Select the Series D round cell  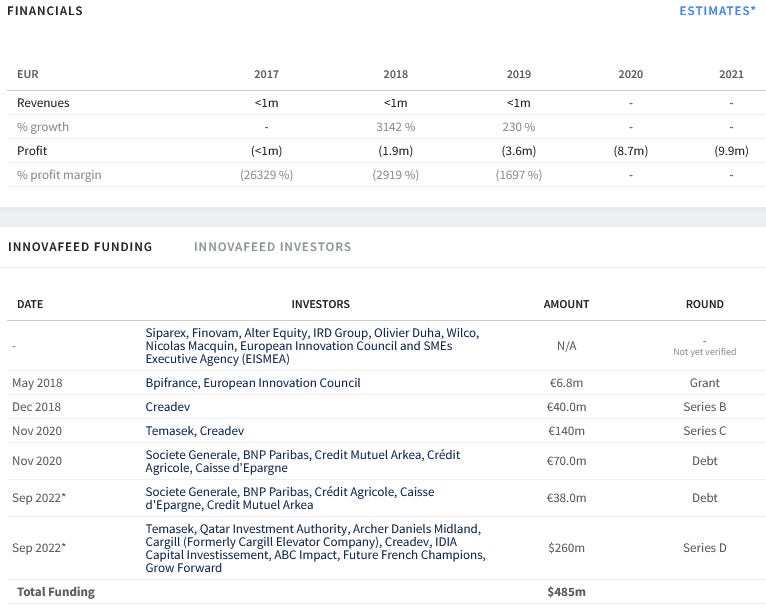(704, 548)
